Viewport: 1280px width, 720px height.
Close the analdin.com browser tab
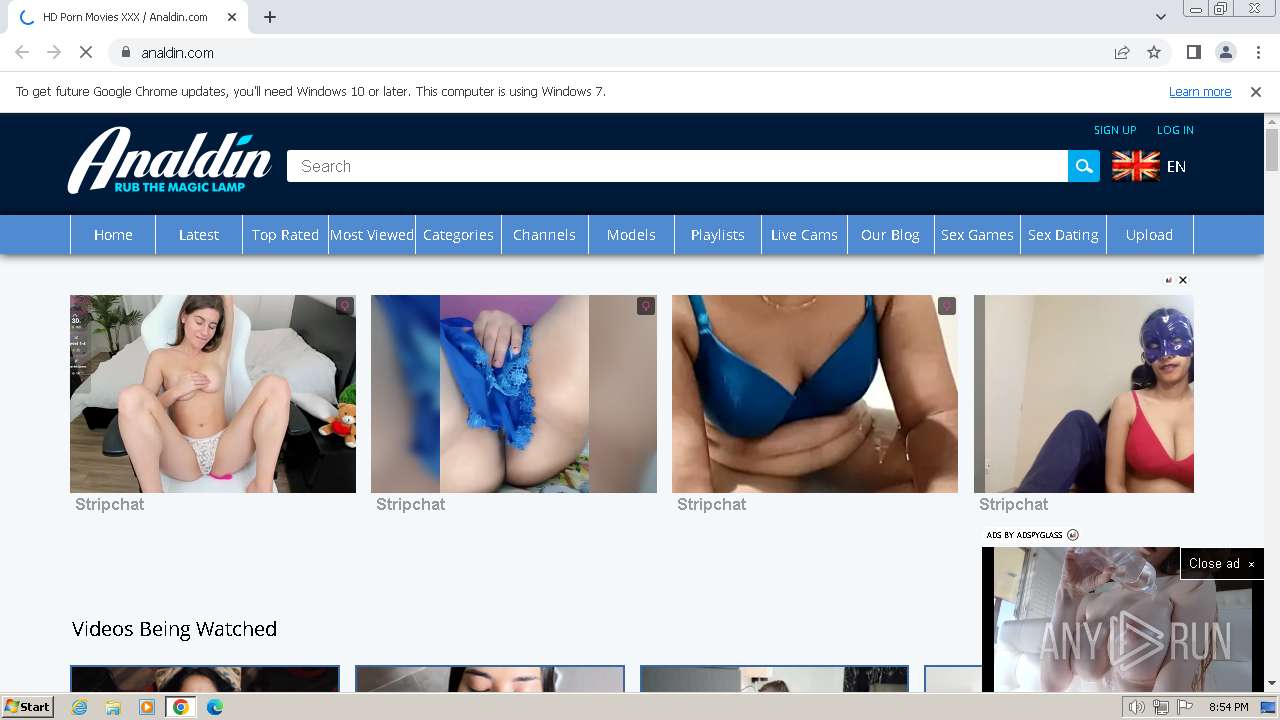[x=233, y=17]
